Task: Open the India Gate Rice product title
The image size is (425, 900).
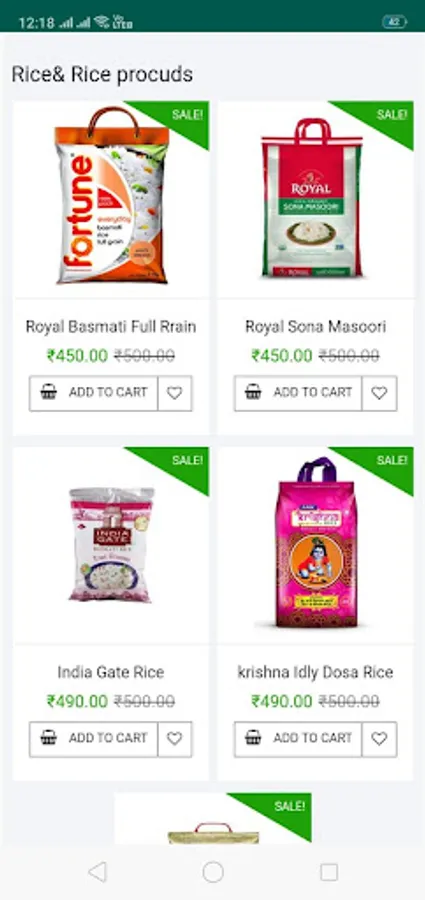Action: pos(111,672)
